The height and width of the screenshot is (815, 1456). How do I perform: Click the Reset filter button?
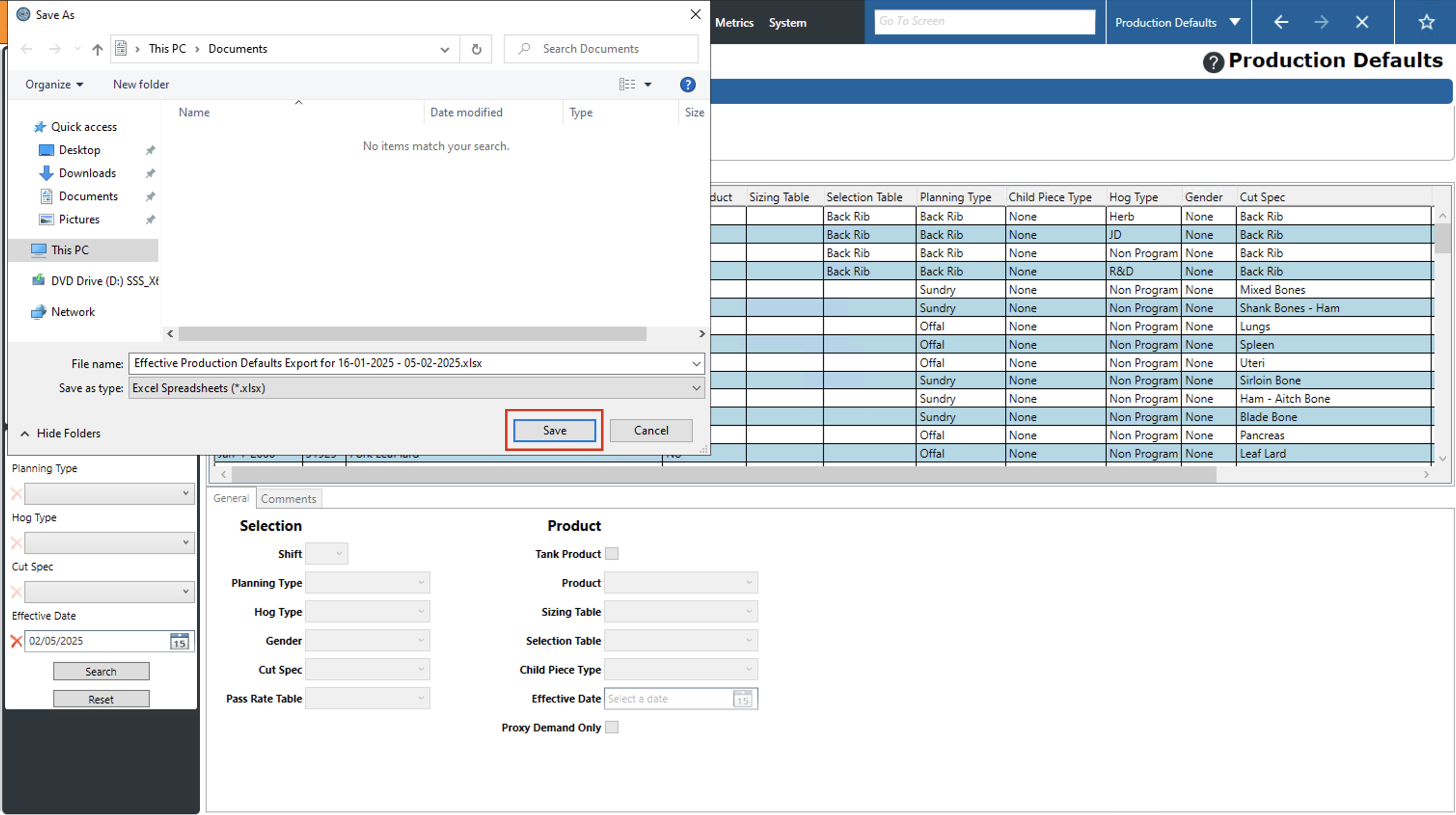pos(101,699)
